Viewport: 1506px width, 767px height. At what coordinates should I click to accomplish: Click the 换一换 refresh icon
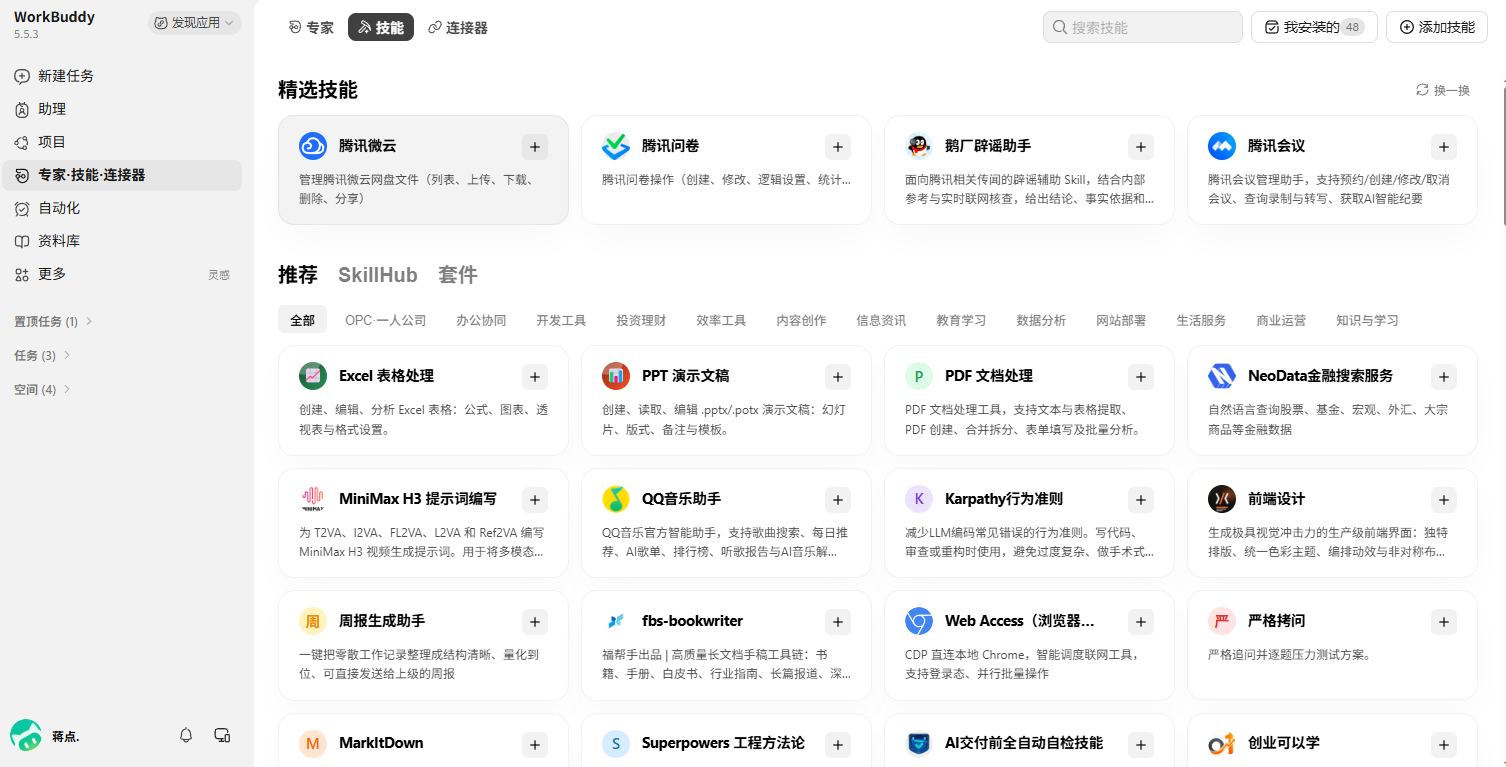[1422, 90]
